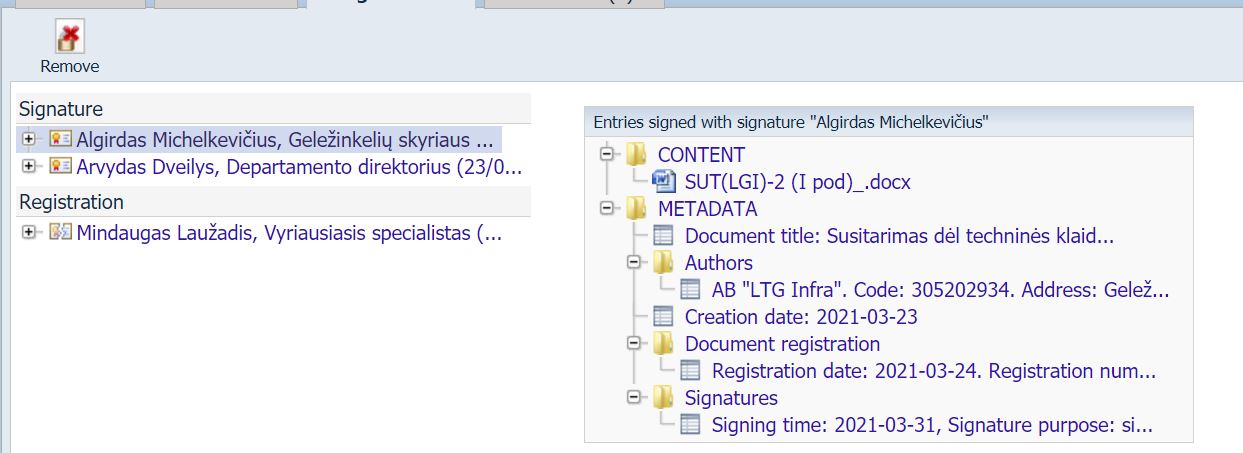Select the Document title entry
Screen dimensions: 1243x453
899,236
